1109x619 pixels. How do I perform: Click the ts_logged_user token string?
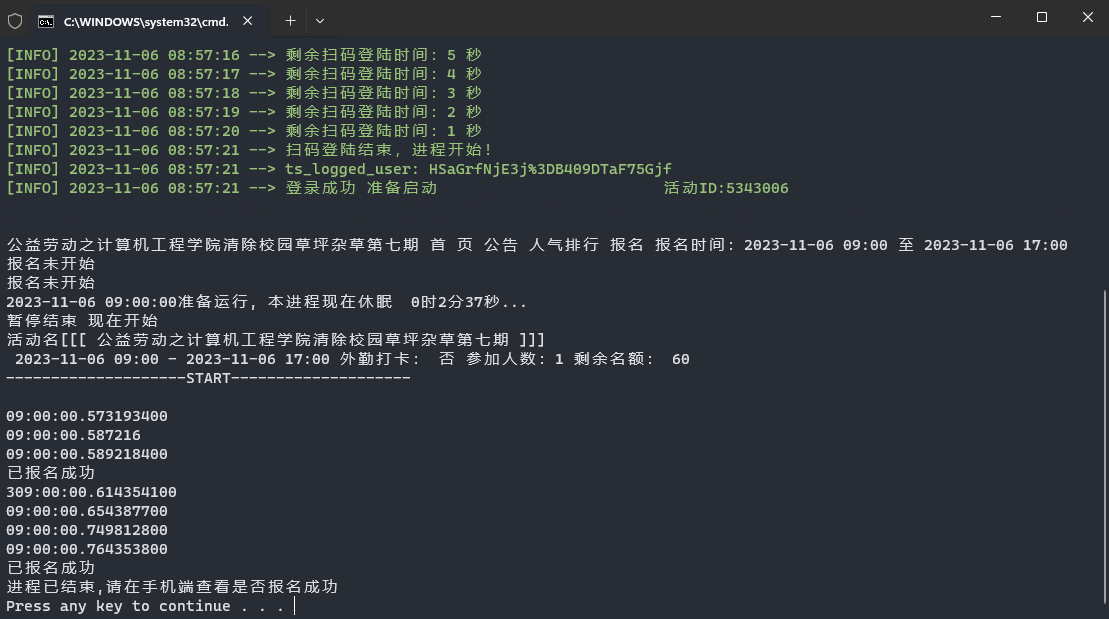coord(550,169)
